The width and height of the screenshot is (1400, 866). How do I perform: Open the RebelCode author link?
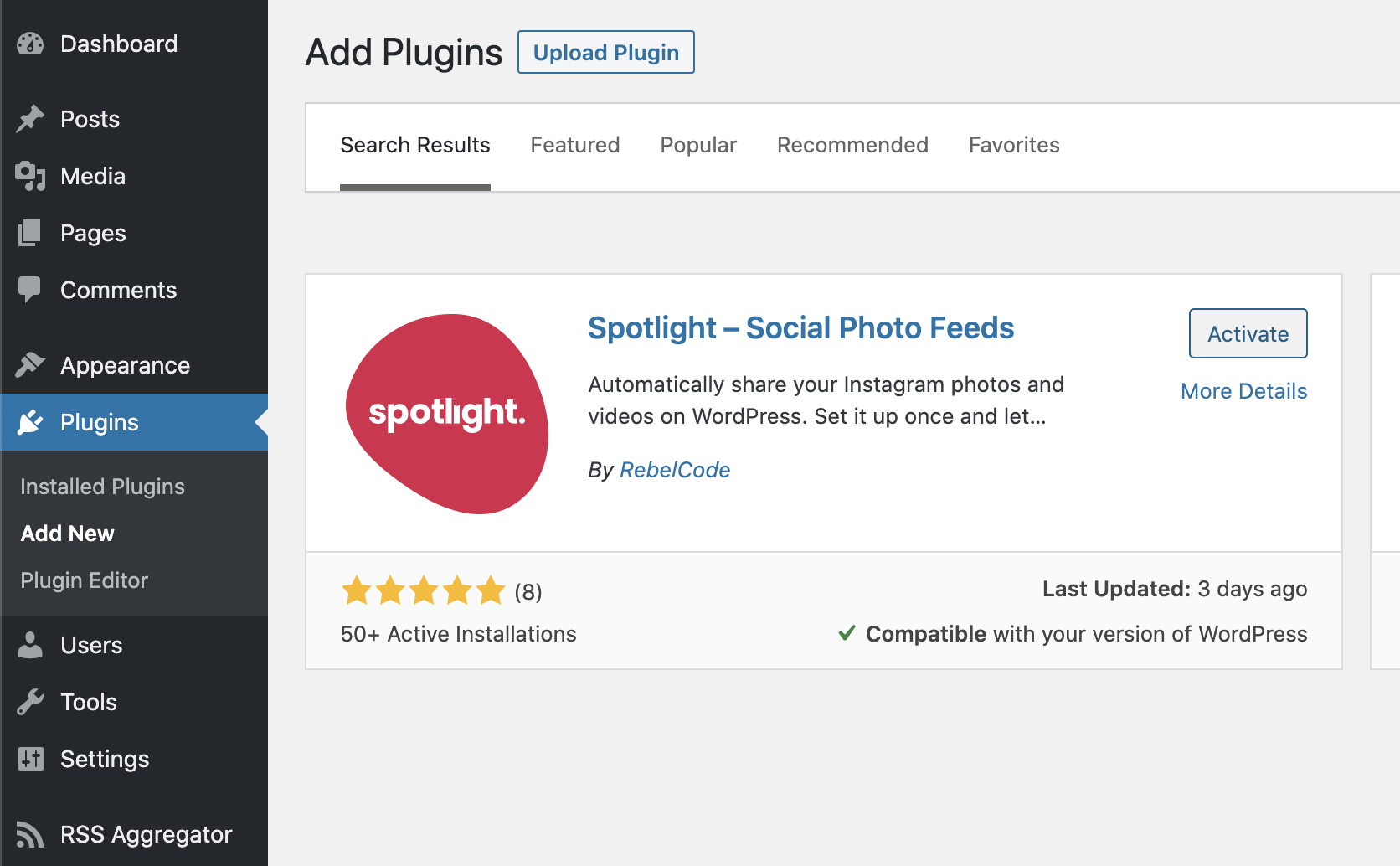[675, 470]
